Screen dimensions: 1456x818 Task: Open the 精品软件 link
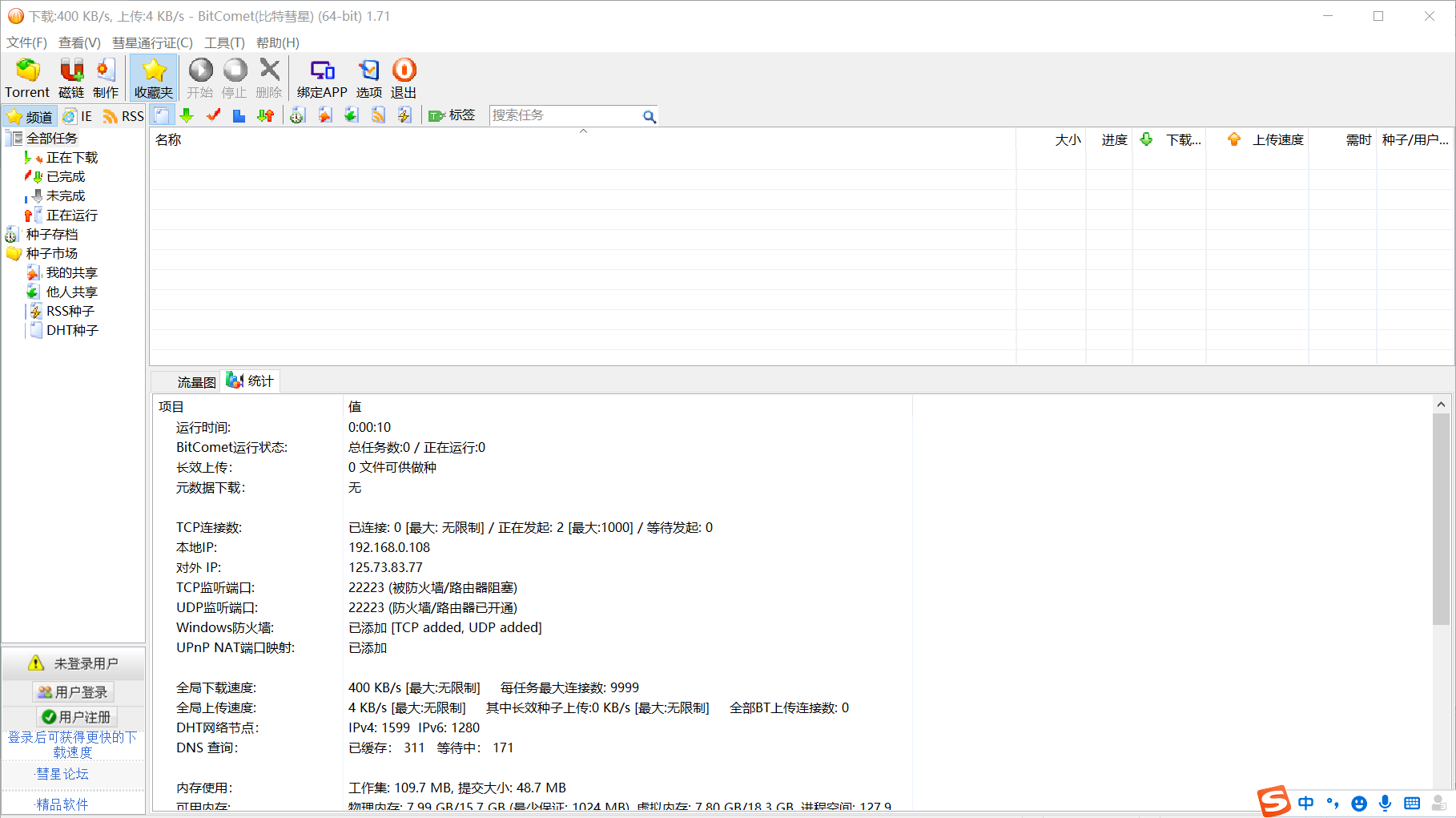(x=62, y=804)
